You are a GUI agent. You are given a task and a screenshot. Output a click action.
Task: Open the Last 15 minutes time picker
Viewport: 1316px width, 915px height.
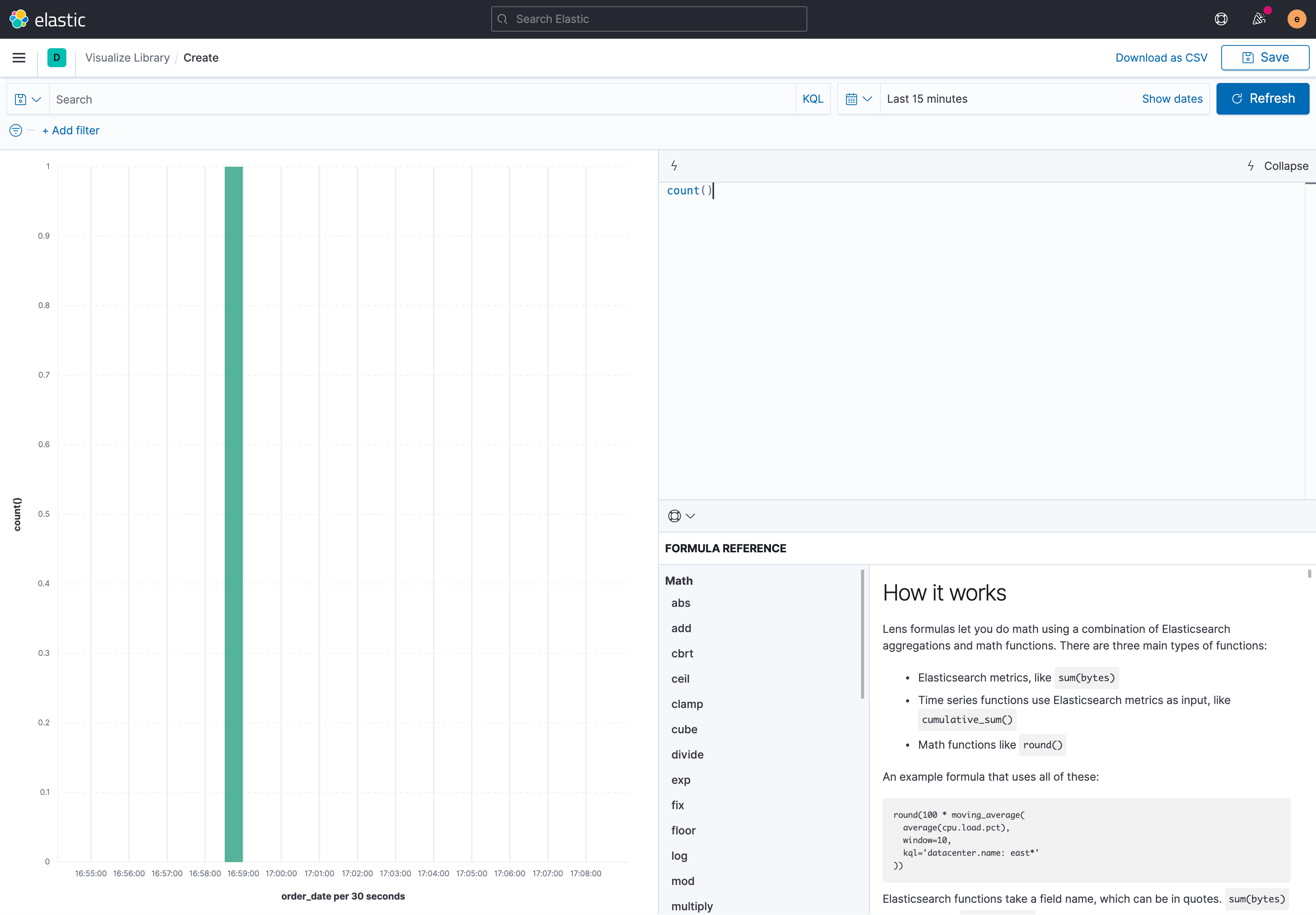tap(927, 99)
